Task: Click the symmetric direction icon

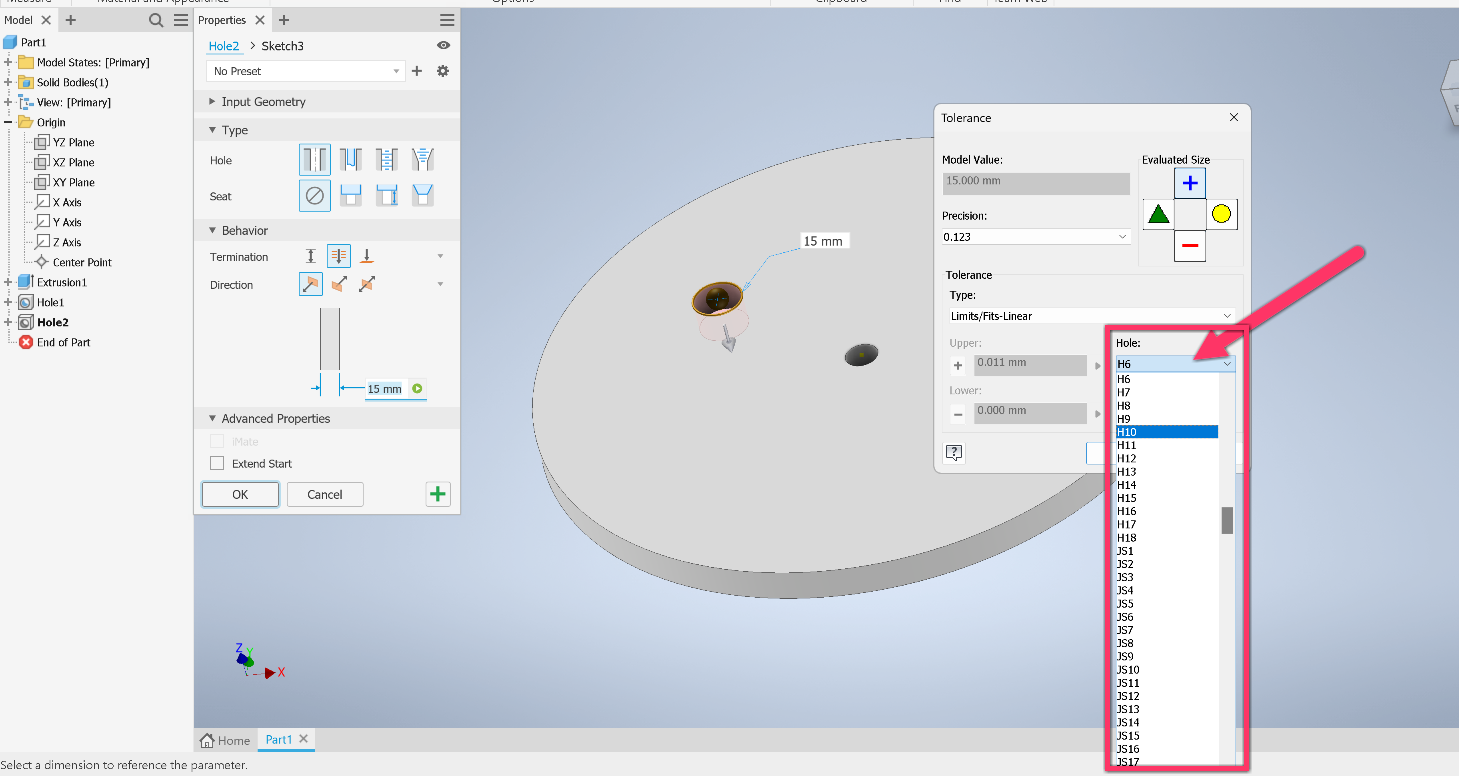Action: coord(367,285)
